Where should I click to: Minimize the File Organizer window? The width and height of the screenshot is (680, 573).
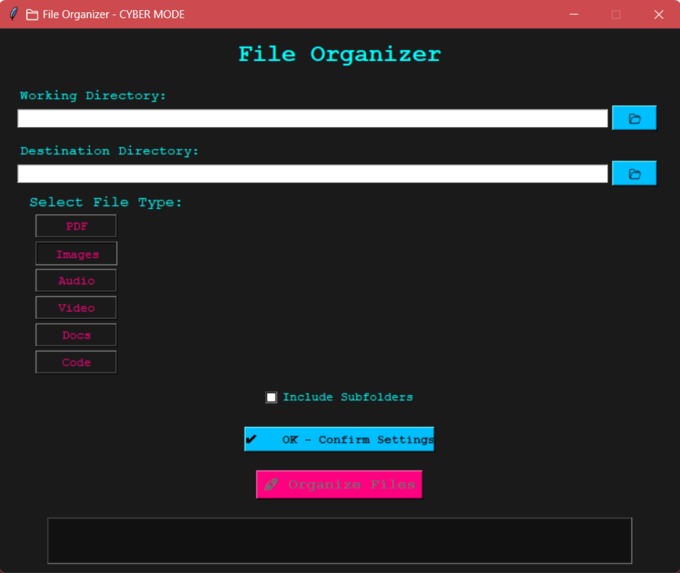(574, 14)
